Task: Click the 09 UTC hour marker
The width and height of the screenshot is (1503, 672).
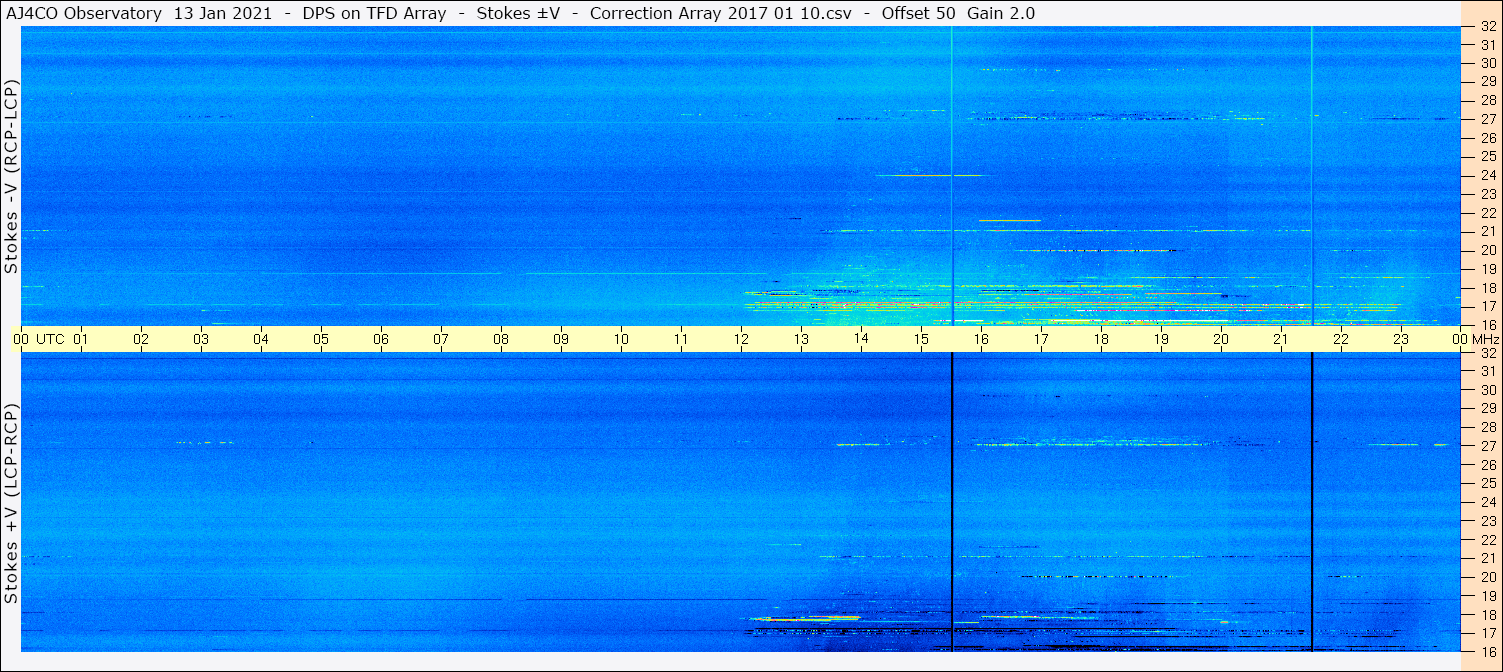Action: [561, 339]
